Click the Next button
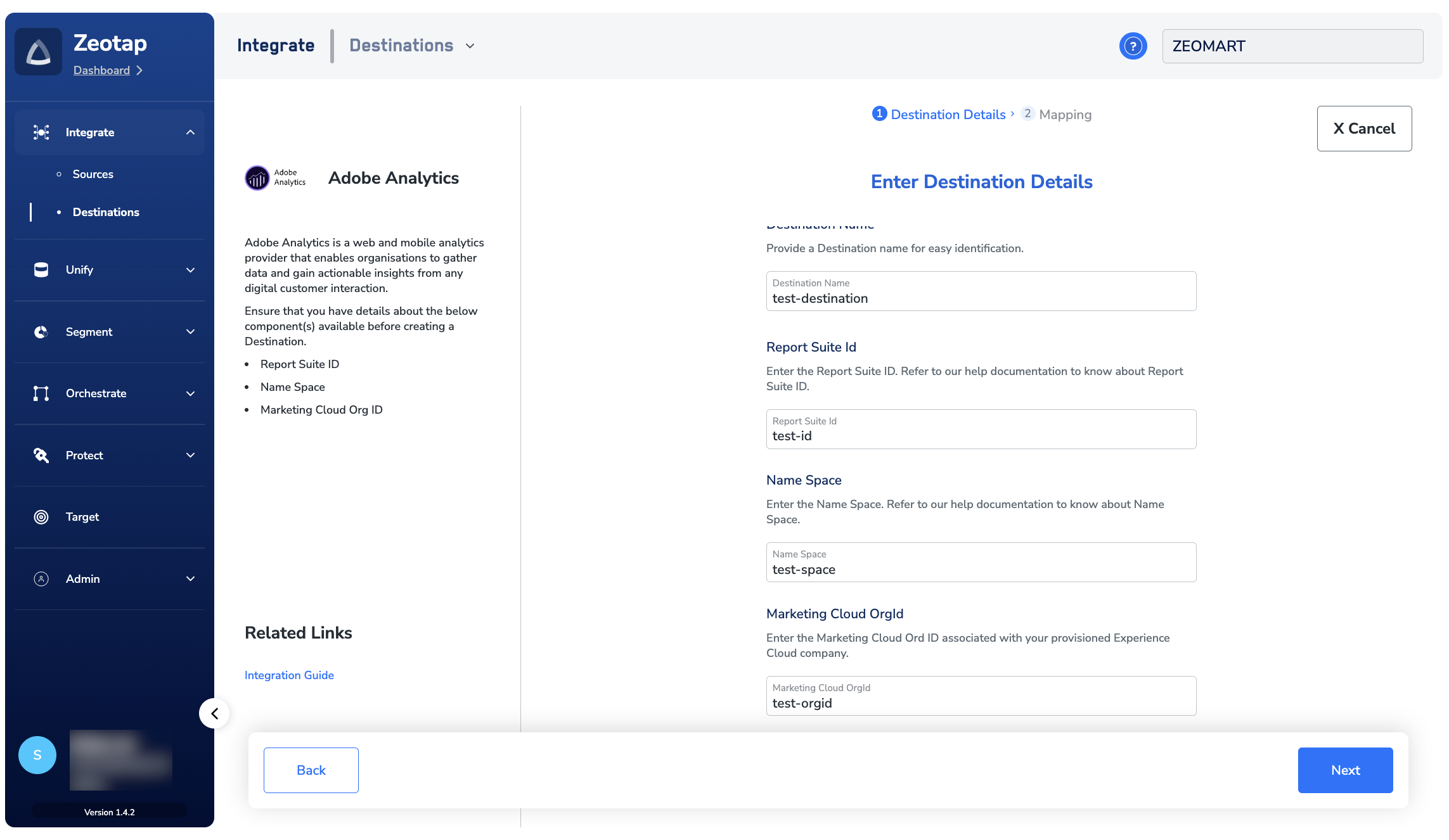 (1345, 770)
